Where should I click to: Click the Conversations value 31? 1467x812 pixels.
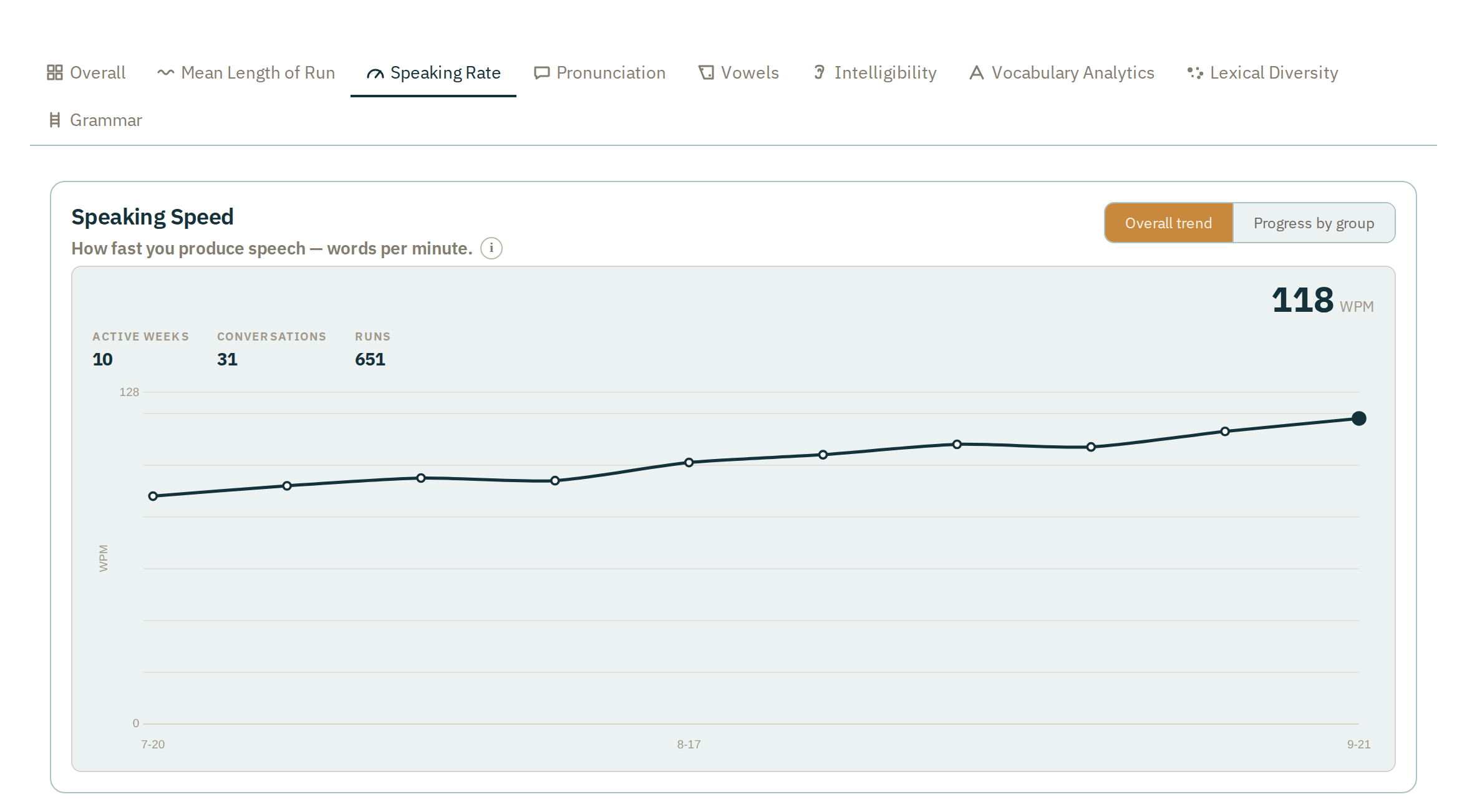pyautogui.click(x=228, y=360)
